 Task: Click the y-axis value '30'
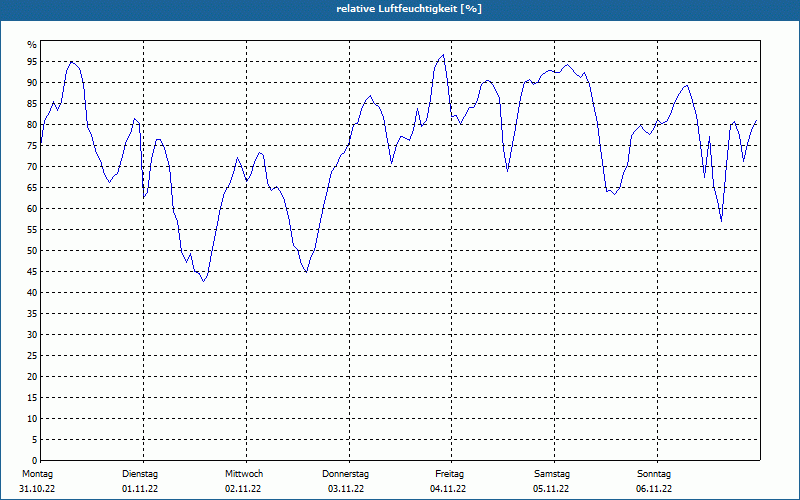pos(32,335)
